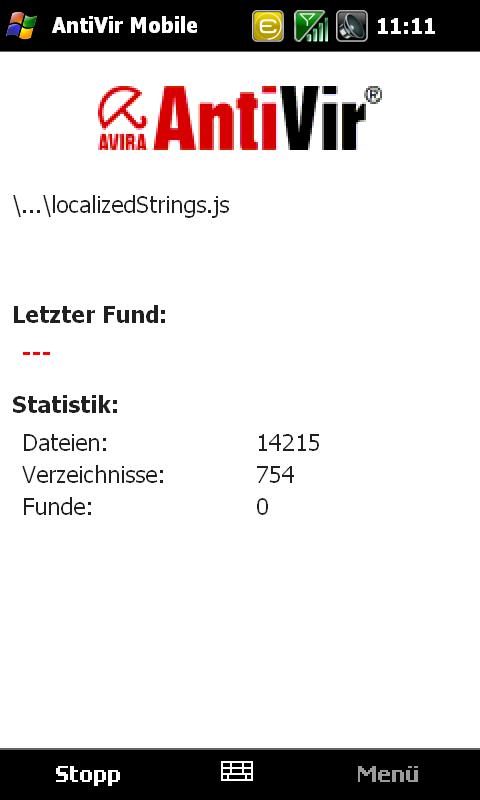The height and width of the screenshot is (800, 480).
Task: Click the AntiVir Mobile title text
Action: (x=124, y=26)
